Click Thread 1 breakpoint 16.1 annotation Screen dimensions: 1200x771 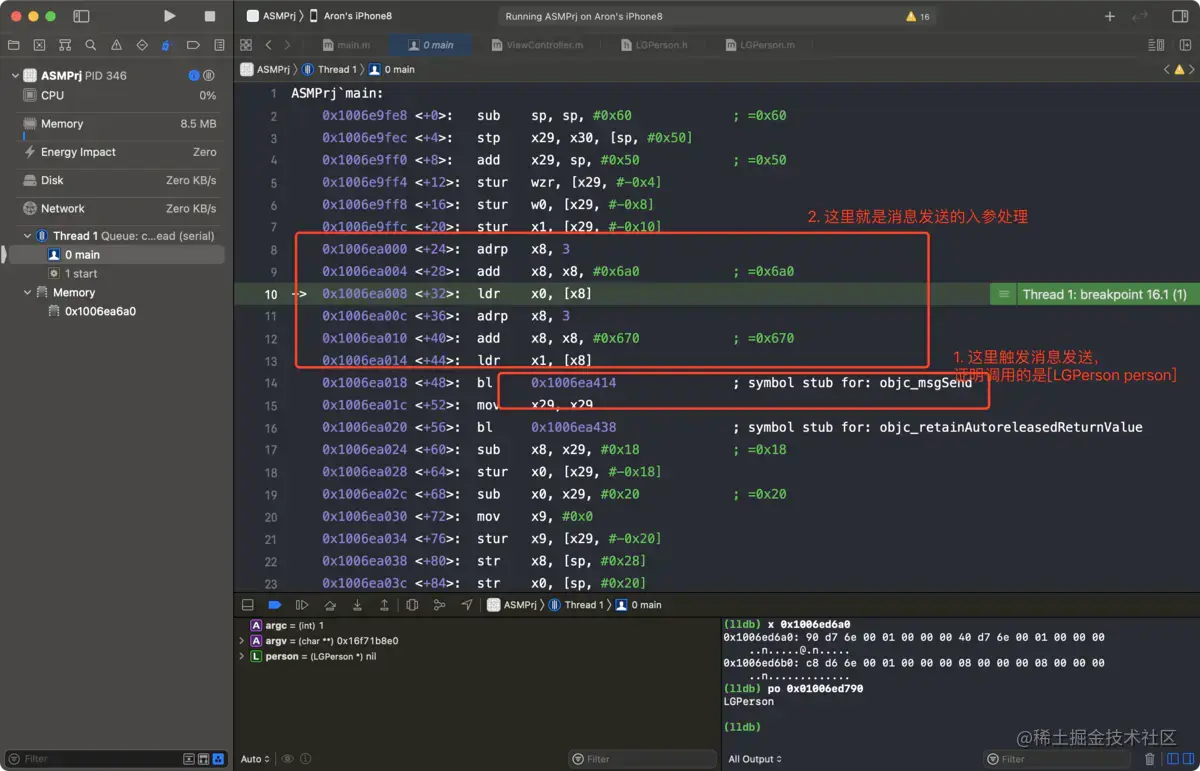click(1104, 294)
